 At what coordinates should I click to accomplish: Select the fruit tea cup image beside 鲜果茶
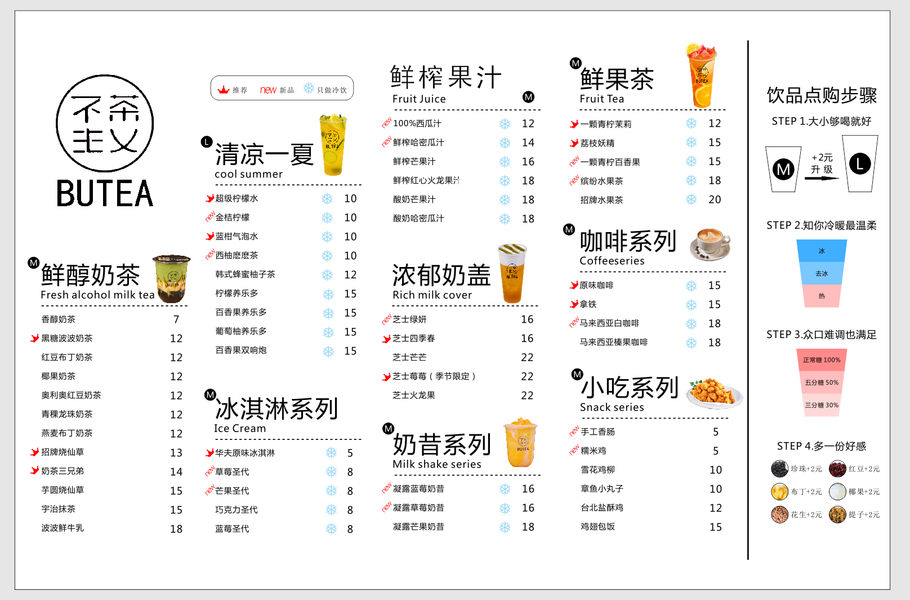[x=702, y=75]
